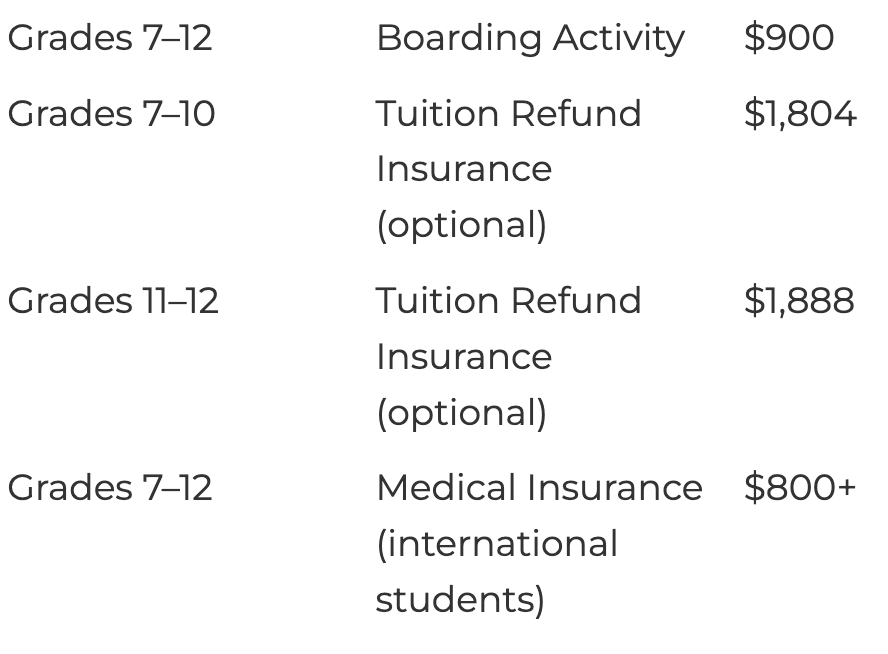Viewport: 888px width, 654px height.
Task: Click the $1,888 fee amount
Action: tap(799, 300)
